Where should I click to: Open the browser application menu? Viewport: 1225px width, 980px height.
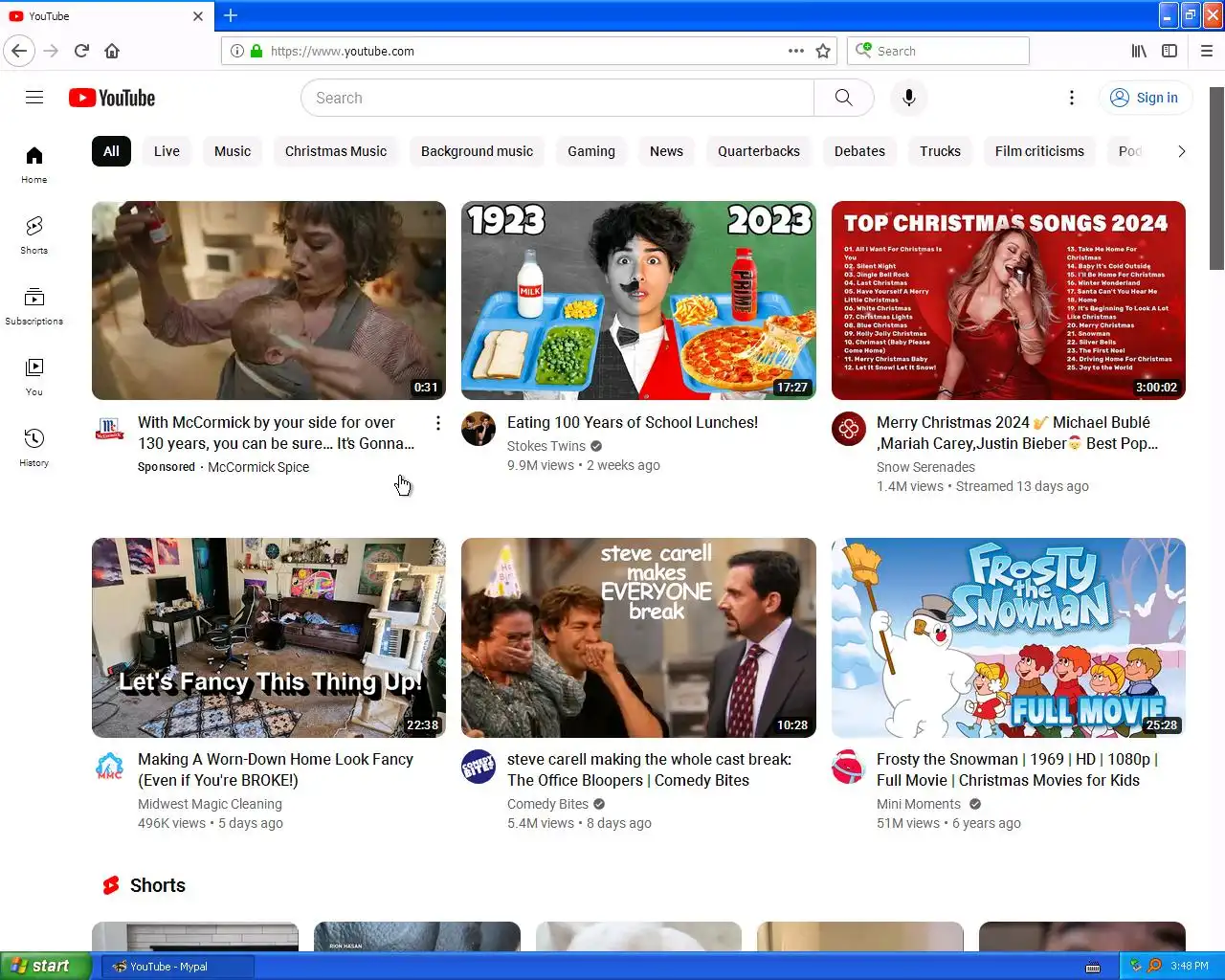point(1207,51)
